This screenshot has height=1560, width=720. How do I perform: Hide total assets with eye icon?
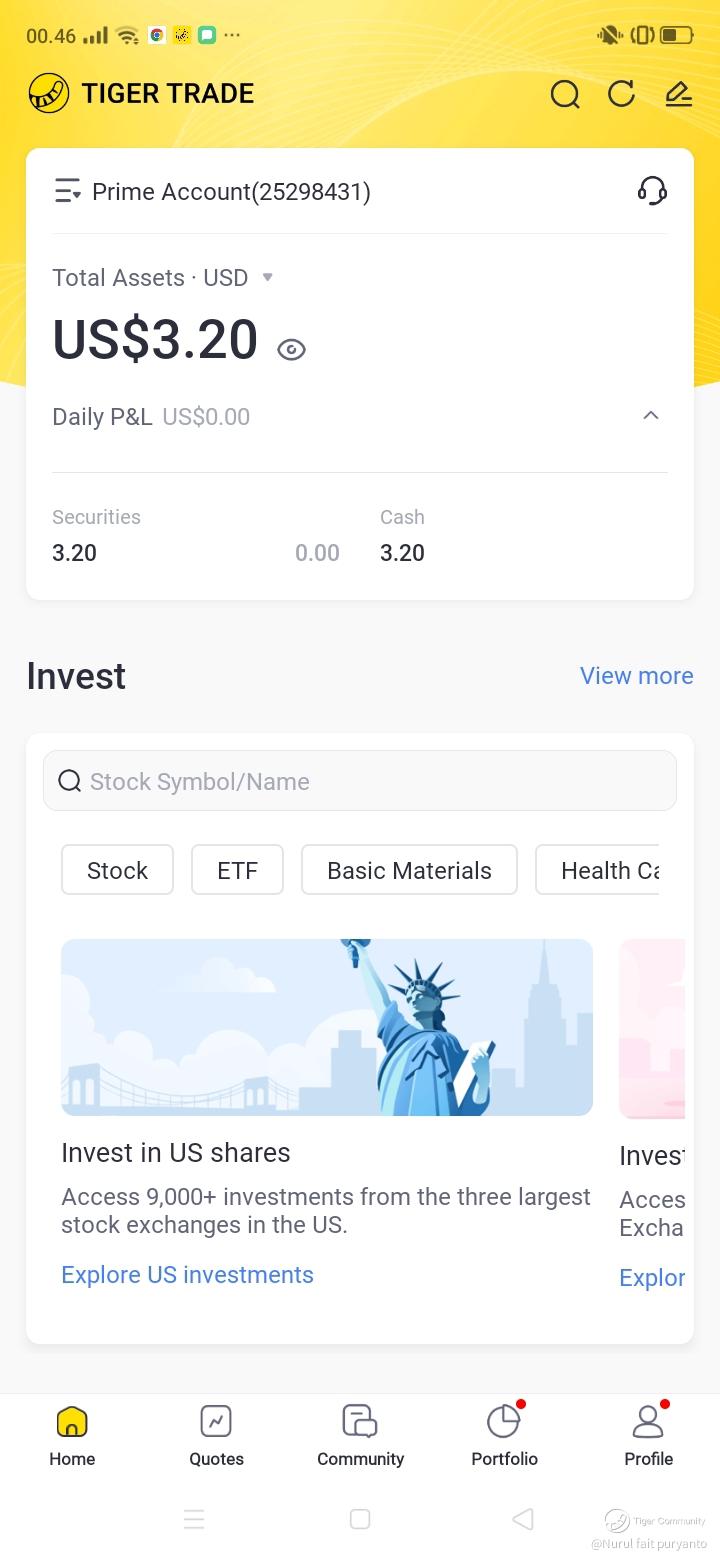(x=291, y=349)
